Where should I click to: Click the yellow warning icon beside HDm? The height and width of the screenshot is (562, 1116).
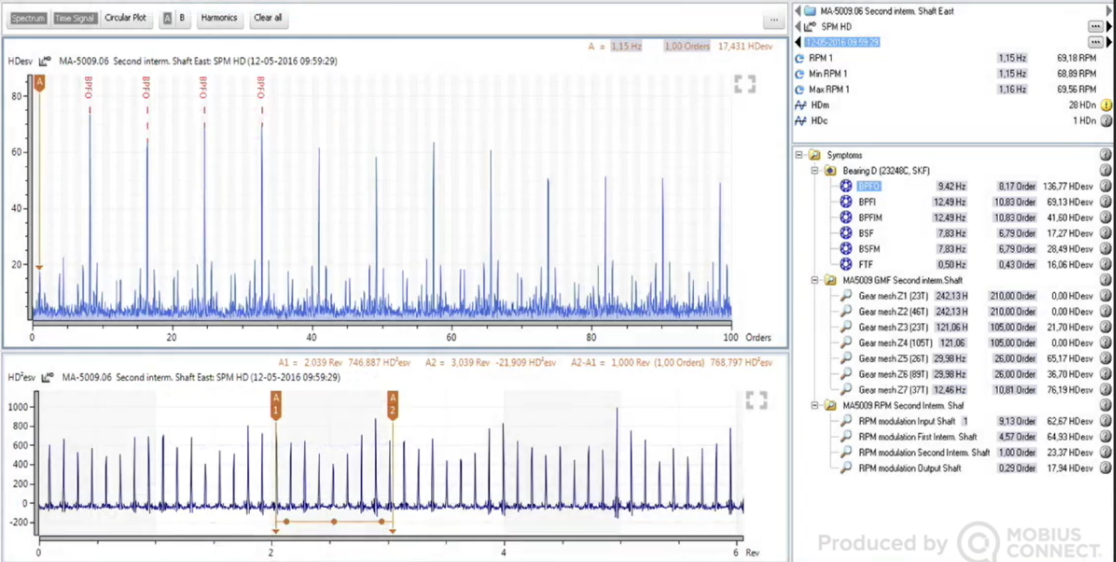pos(1106,105)
